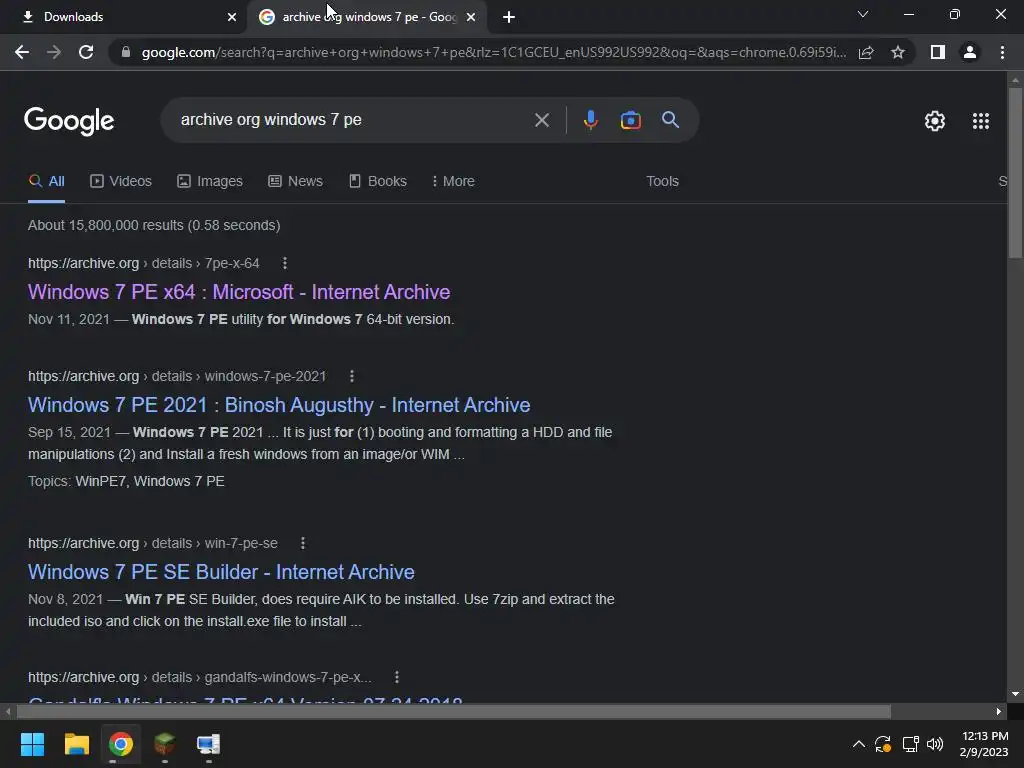View site information via the lock icon
The image size is (1024, 768).
(x=126, y=52)
